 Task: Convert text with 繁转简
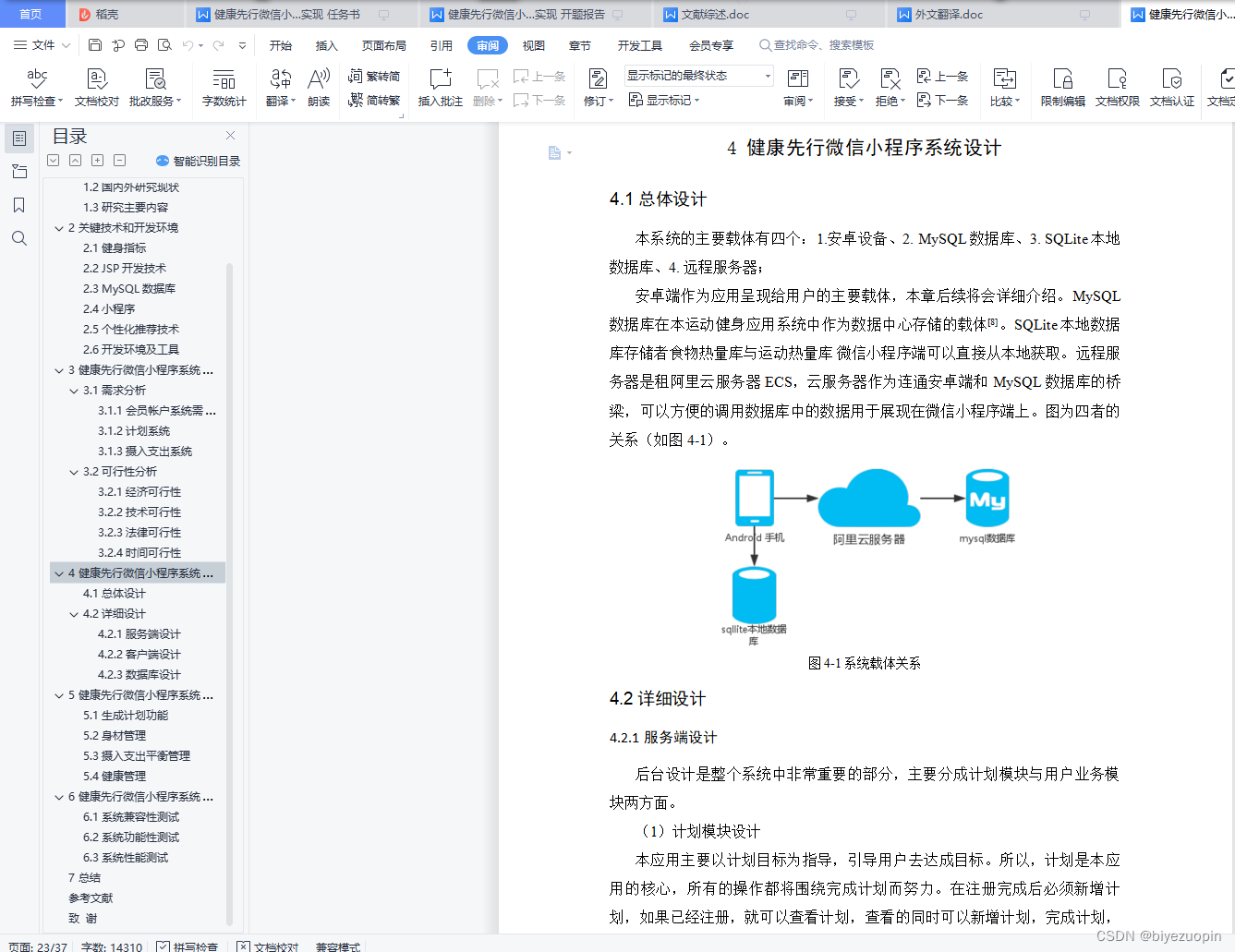point(374,77)
